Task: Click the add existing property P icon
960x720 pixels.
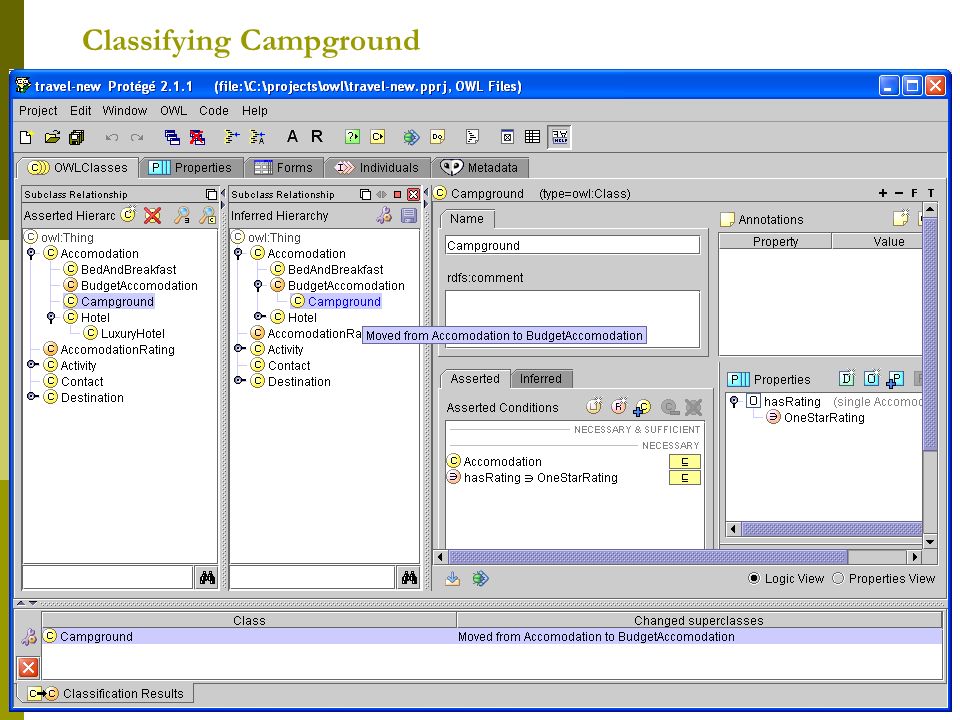Action: (x=895, y=380)
